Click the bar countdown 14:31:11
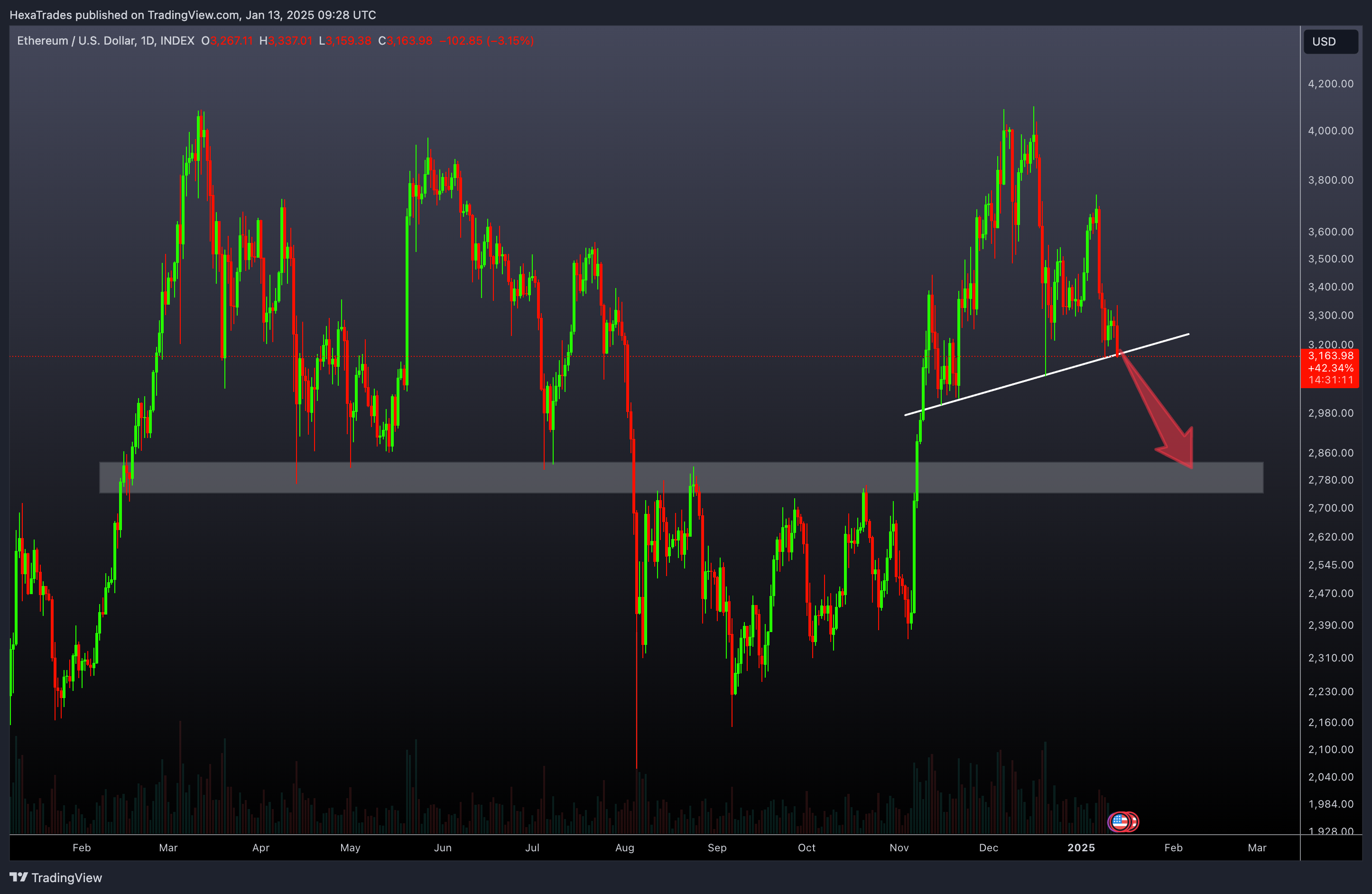The height and width of the screenshot is (894, 1372). click(x=1331, y=380)
